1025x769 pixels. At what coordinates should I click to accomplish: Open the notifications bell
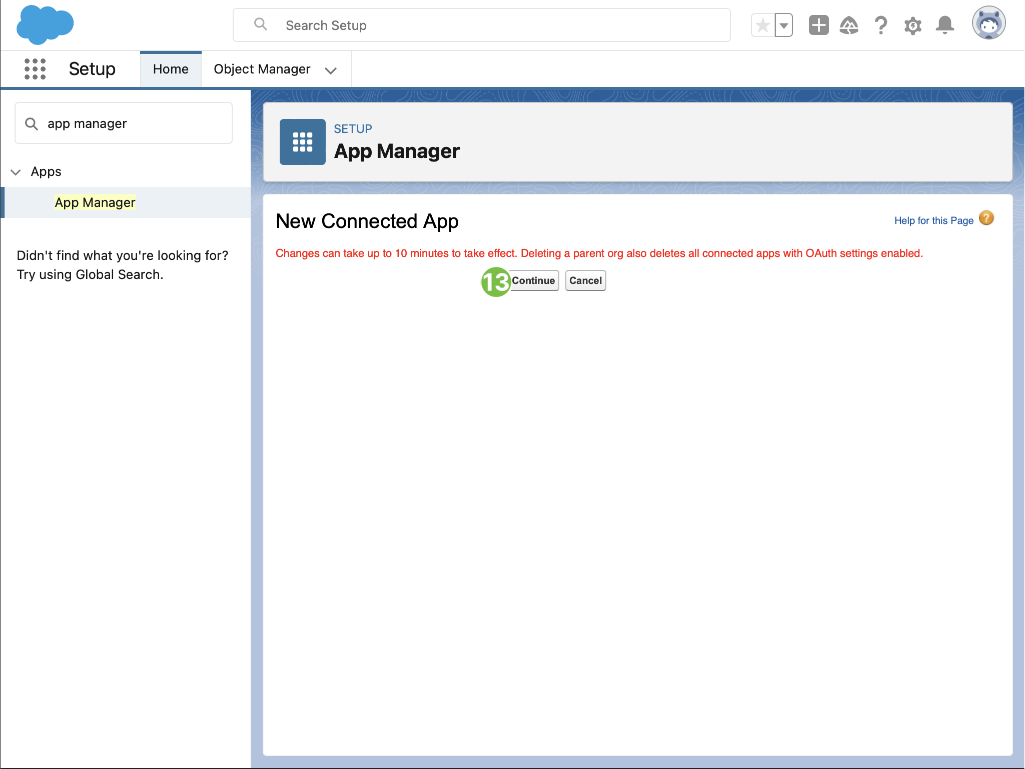coord(945,26)
